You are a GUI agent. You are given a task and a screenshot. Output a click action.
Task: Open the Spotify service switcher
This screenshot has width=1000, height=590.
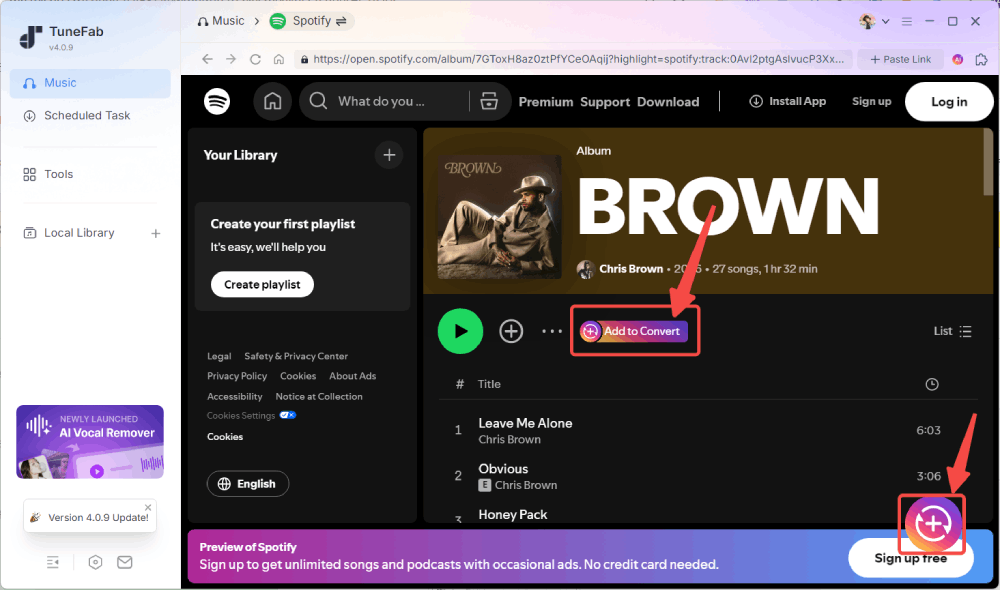[x=310, y=21]
